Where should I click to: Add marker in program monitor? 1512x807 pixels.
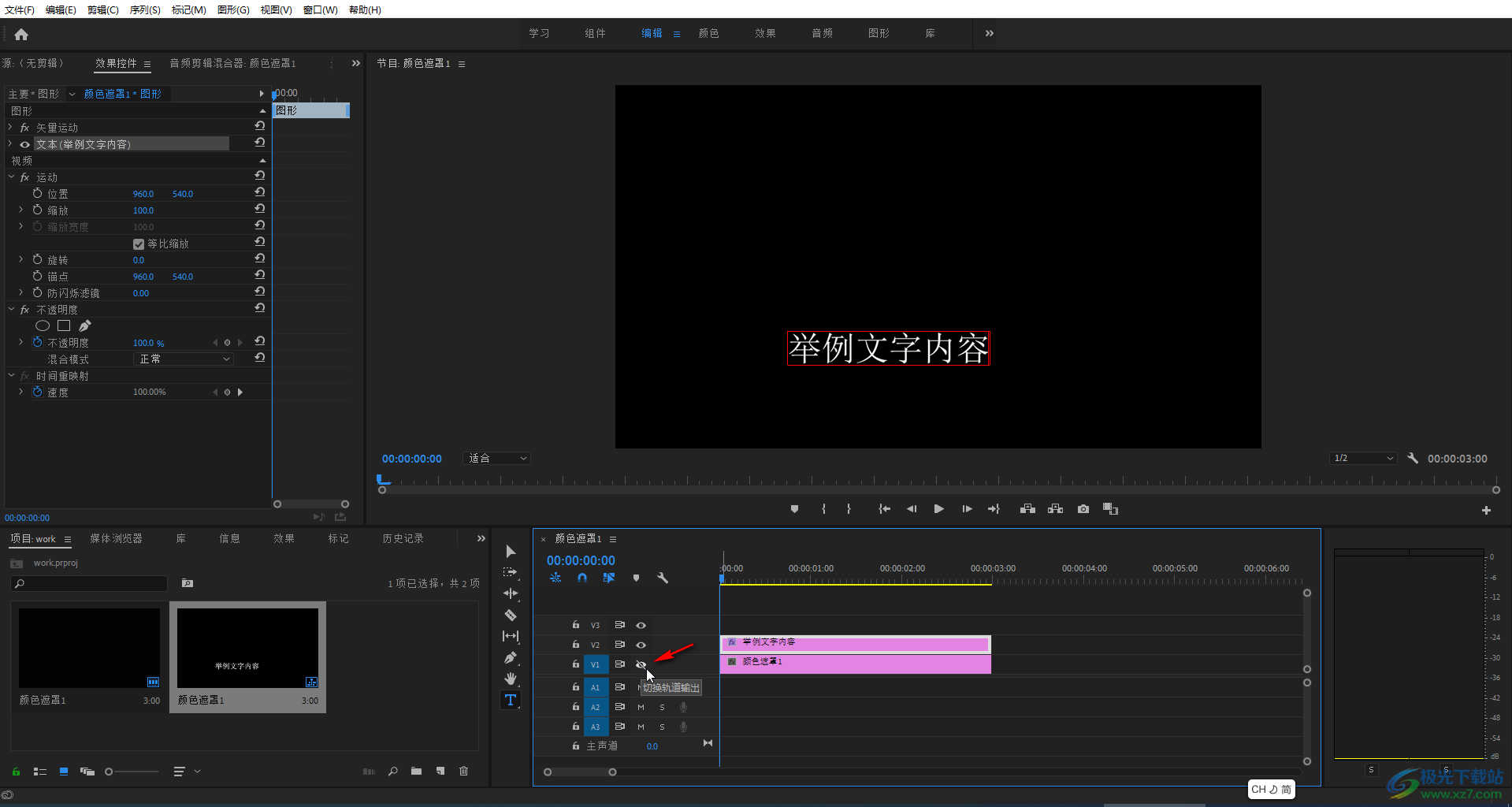coord(794,509)
